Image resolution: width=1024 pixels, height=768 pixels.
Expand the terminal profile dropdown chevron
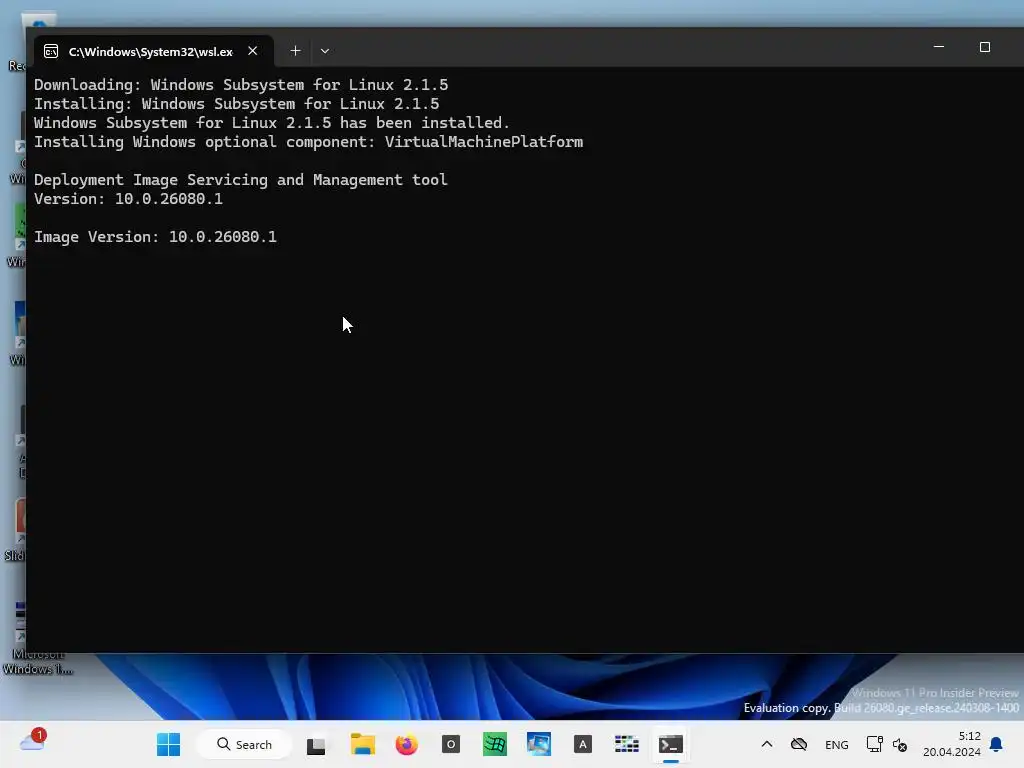point(325,51)
